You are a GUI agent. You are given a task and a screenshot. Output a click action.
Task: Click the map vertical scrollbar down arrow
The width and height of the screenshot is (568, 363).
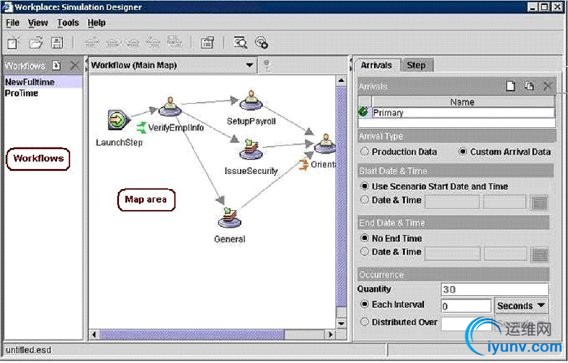pyautogui.click(x=341, y=323)
